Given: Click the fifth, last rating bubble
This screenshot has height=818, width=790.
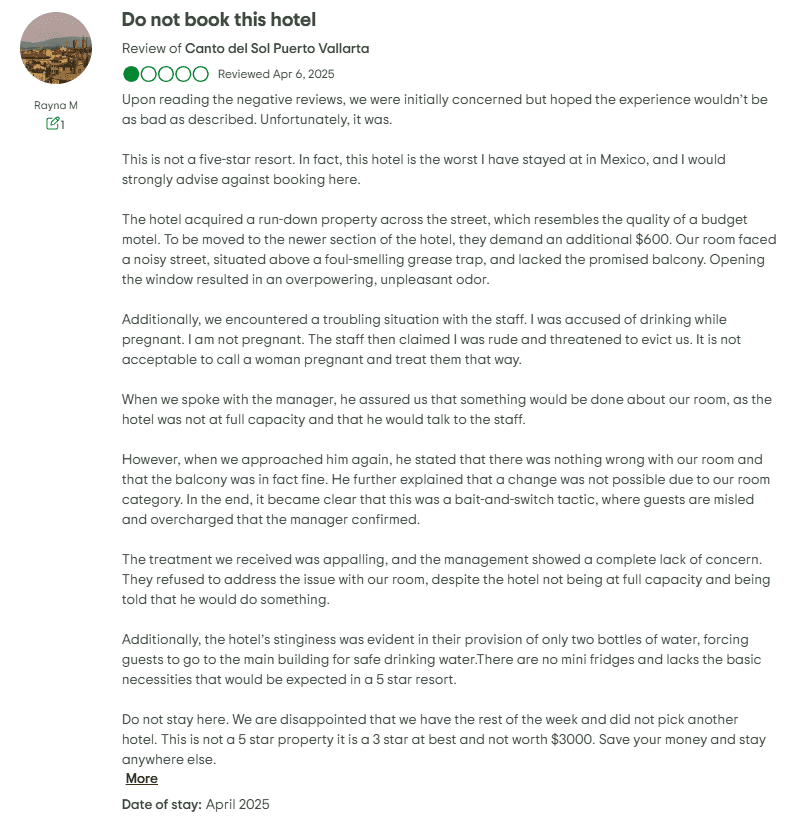Looking at the screenshot, I should click(x=200, y=74).
